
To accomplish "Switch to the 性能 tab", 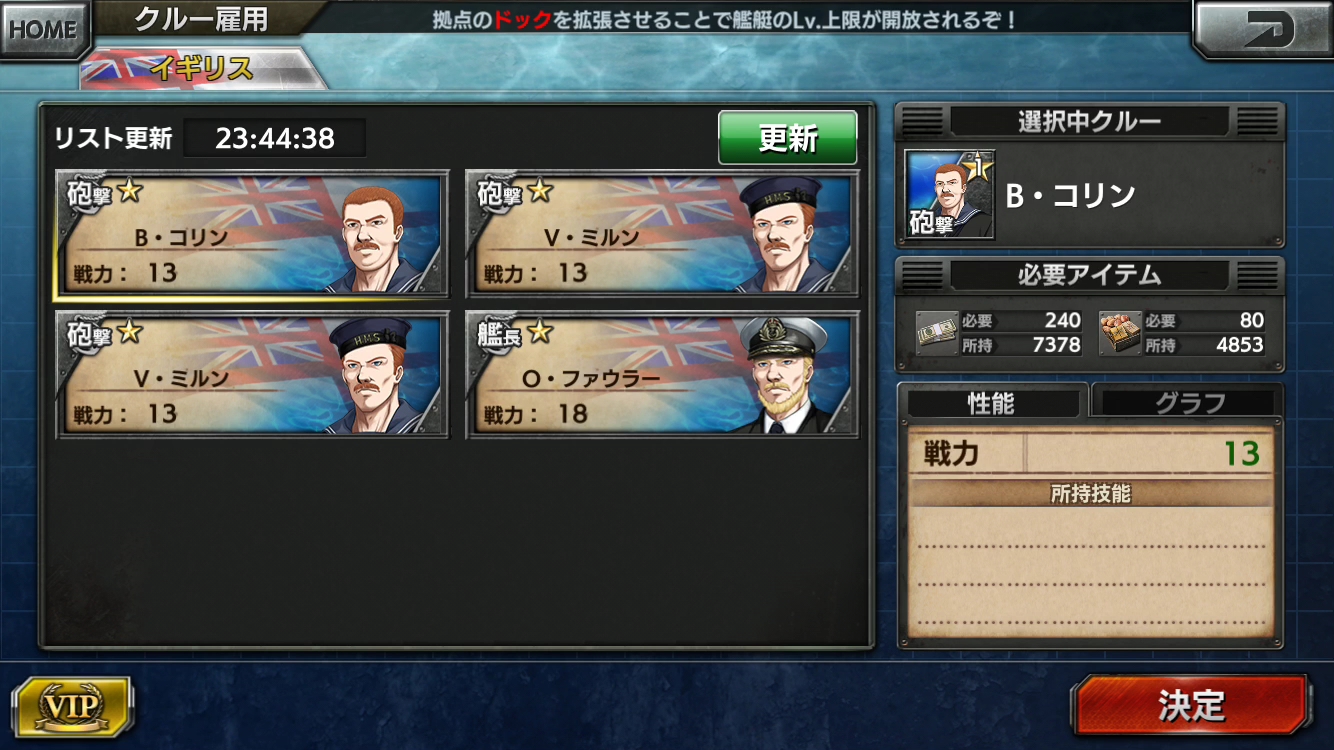I will 991,402.
